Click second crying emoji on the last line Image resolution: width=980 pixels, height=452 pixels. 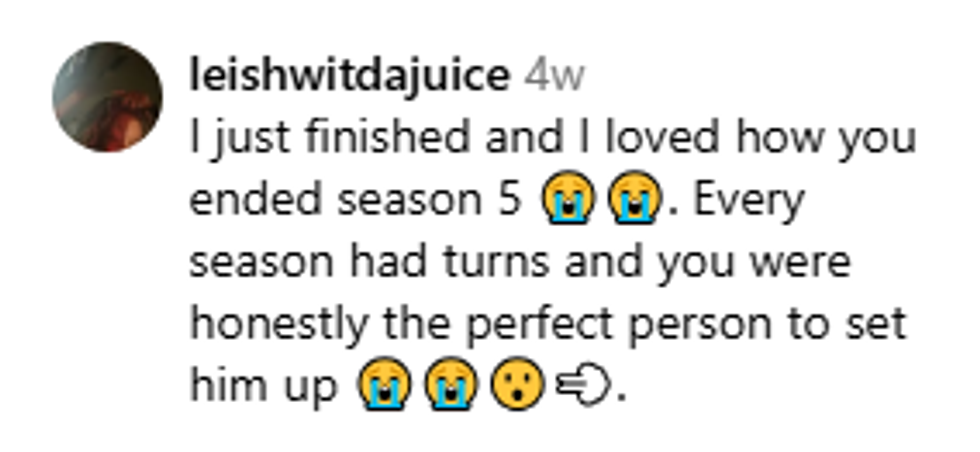[x=451, y=383]
